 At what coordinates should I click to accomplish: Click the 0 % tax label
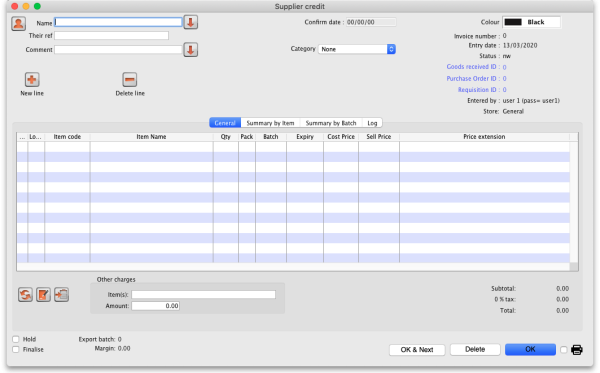(x=505, y=299)
